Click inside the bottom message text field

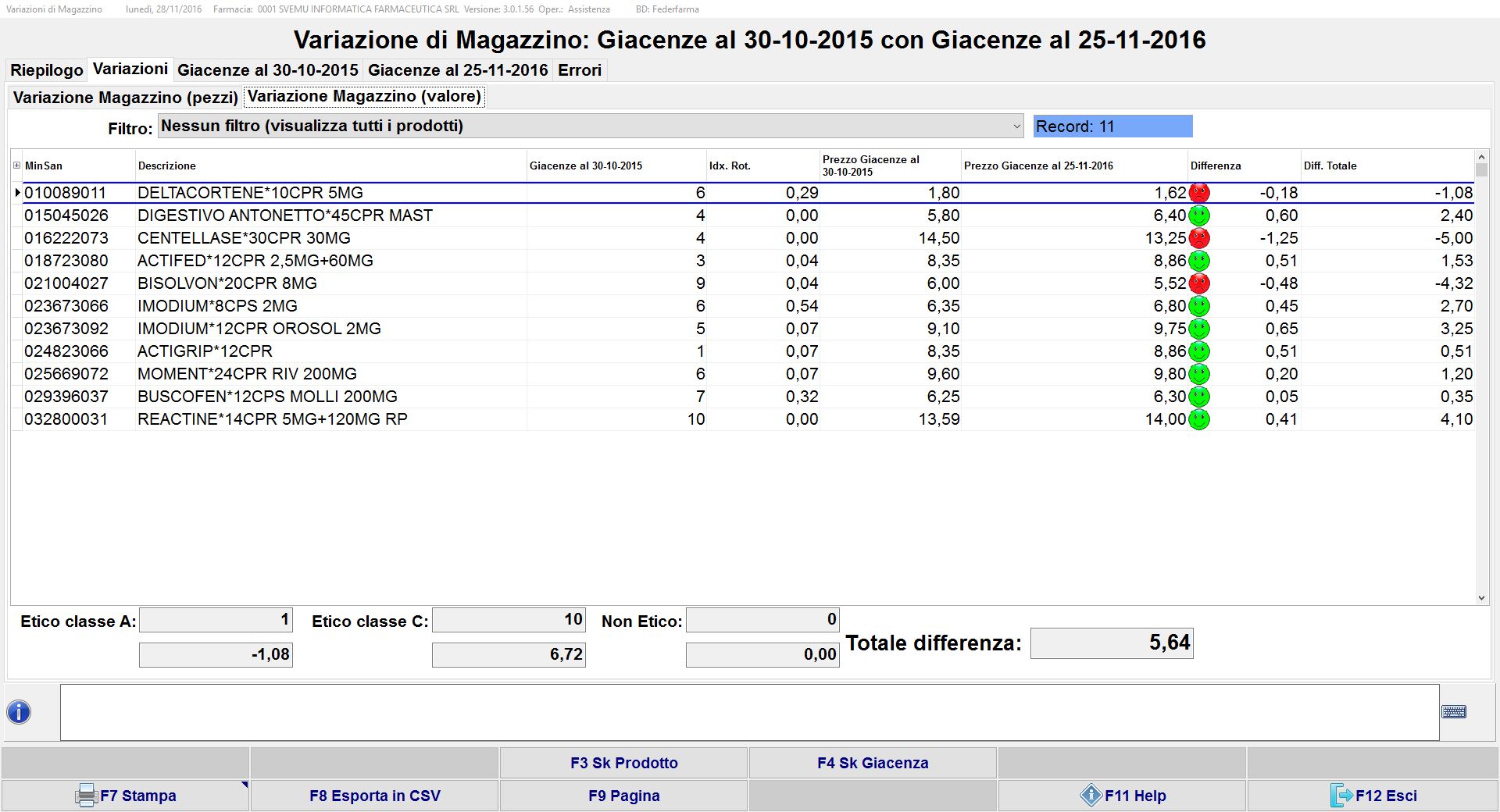pyautogui.click(x=748, y=712)
